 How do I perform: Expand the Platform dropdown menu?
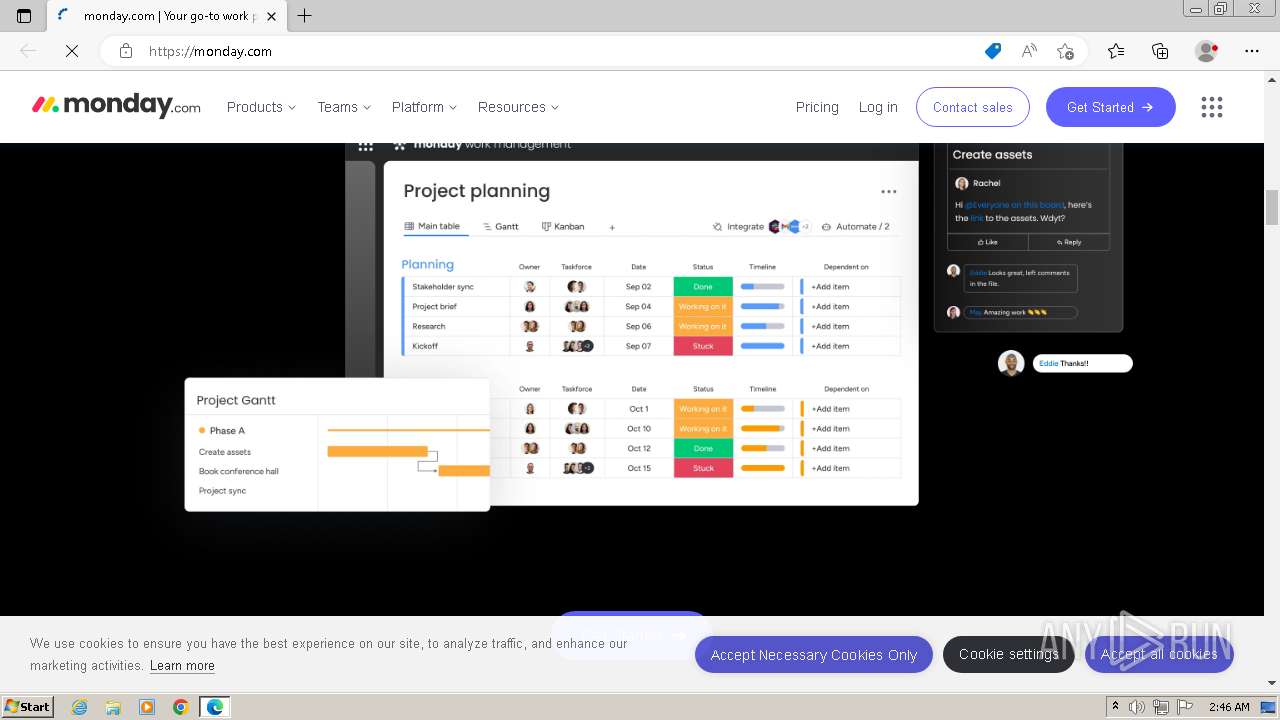click(x=424, y=107)
